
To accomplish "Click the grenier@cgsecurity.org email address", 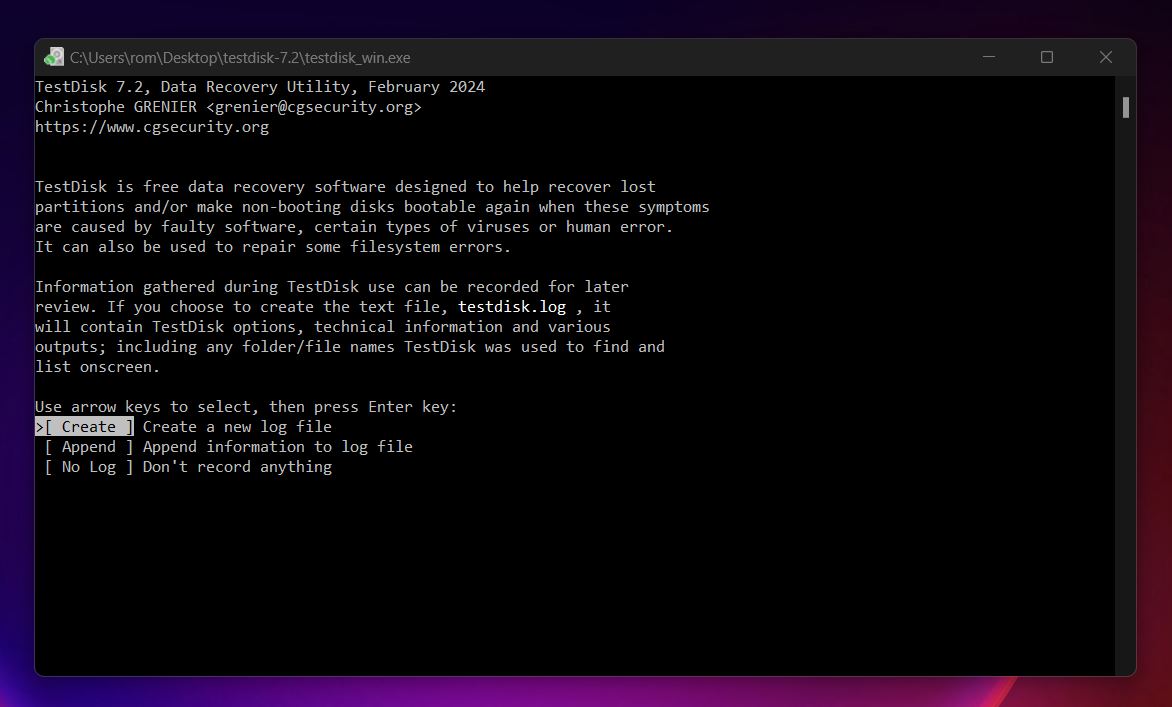I will [314, 107].
